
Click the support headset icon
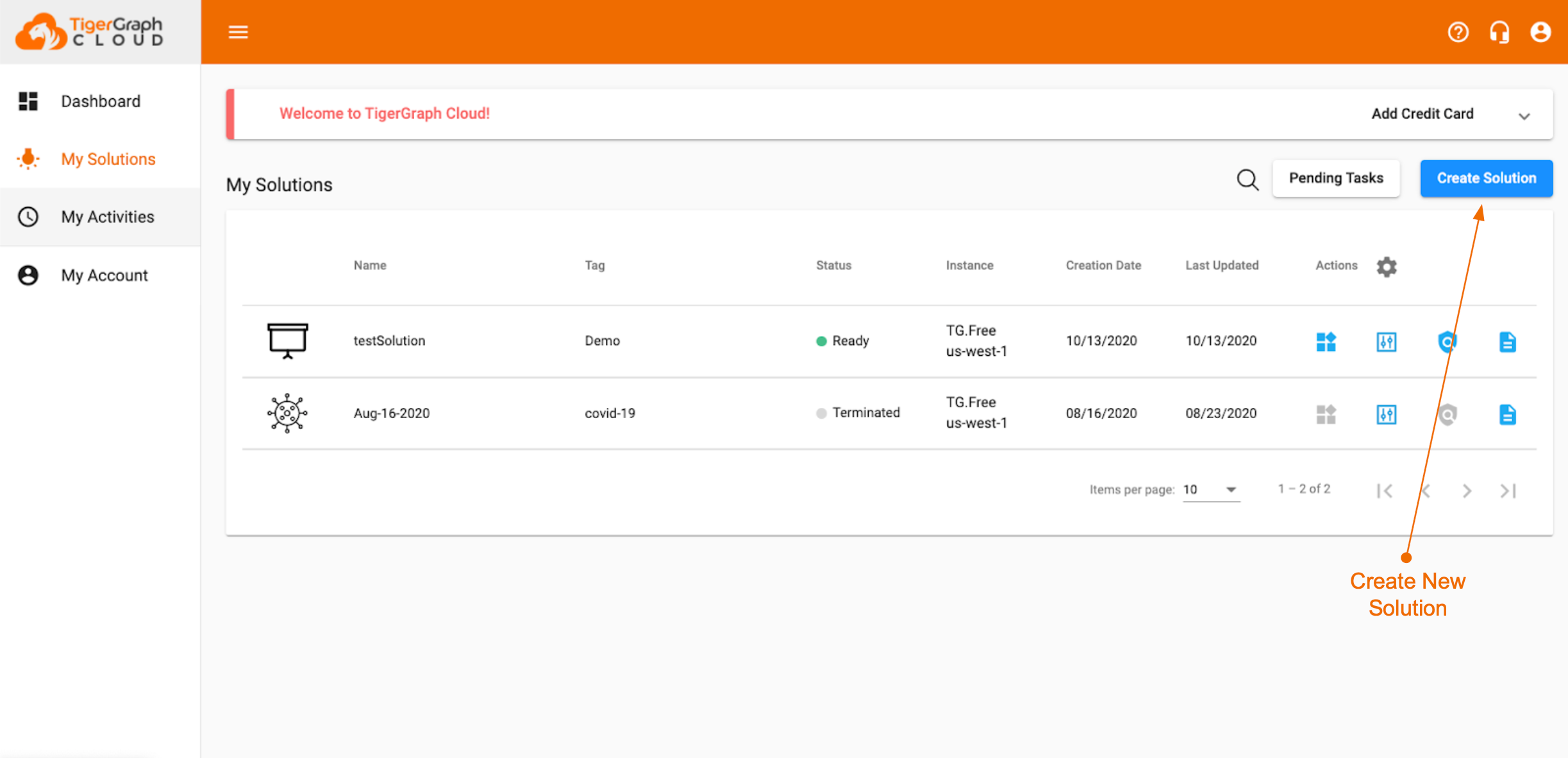[1499, 32]
